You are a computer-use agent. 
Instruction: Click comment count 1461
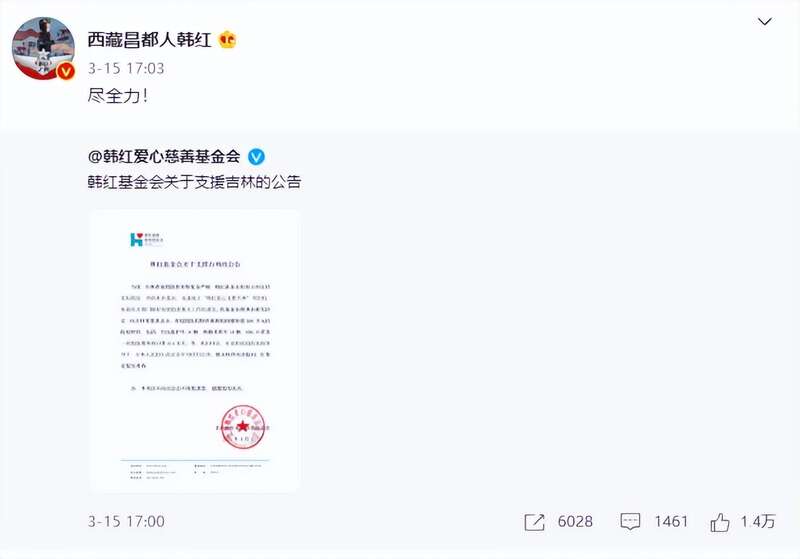click(x=671, y=521)
